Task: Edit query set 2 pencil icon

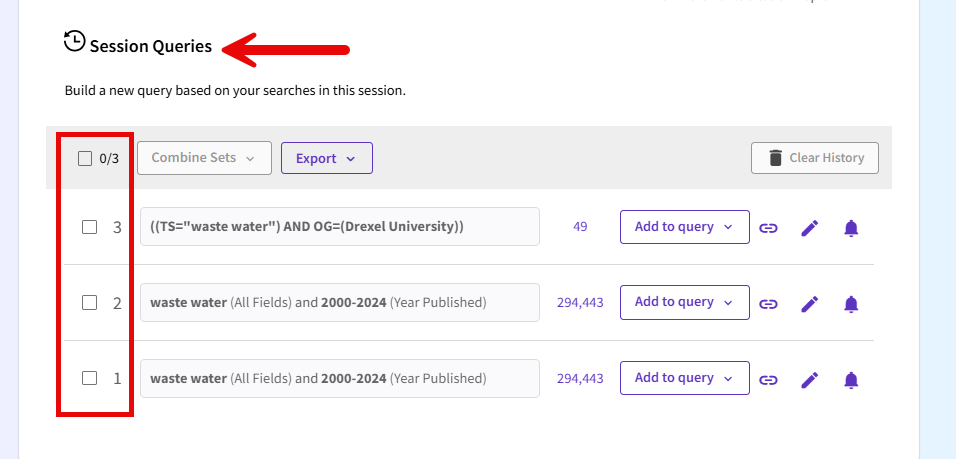Action: pos(810,303)
